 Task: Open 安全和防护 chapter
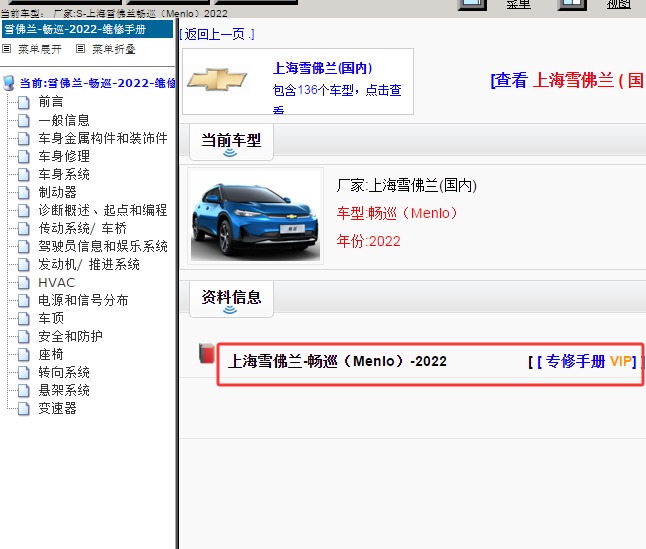70,336
